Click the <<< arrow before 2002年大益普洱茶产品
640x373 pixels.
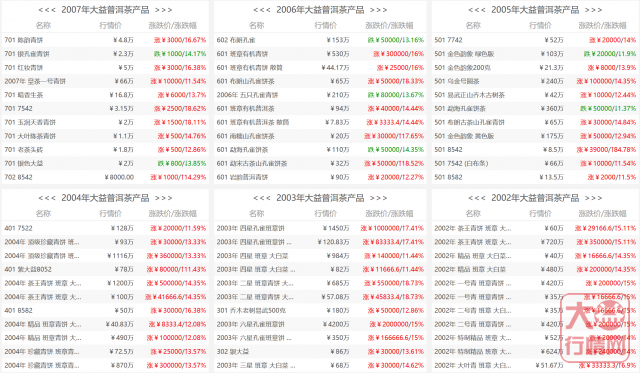[477, 198]
